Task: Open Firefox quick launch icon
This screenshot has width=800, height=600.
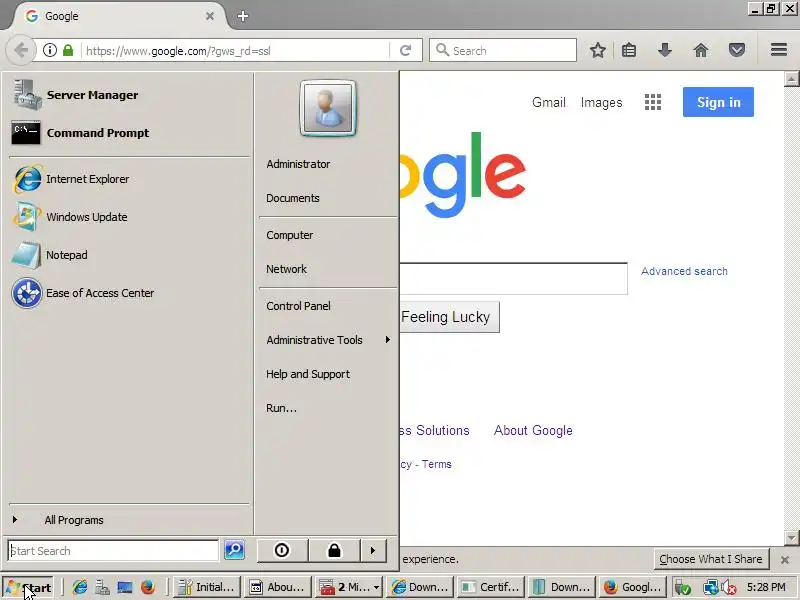Action: coord(147,587)
